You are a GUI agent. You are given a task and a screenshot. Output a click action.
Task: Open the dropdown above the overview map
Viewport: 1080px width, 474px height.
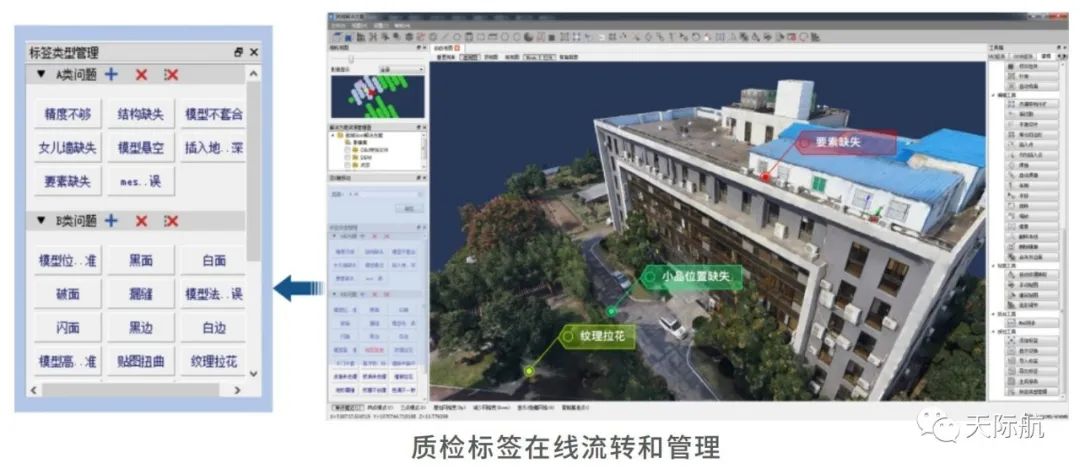coord(402,70)
